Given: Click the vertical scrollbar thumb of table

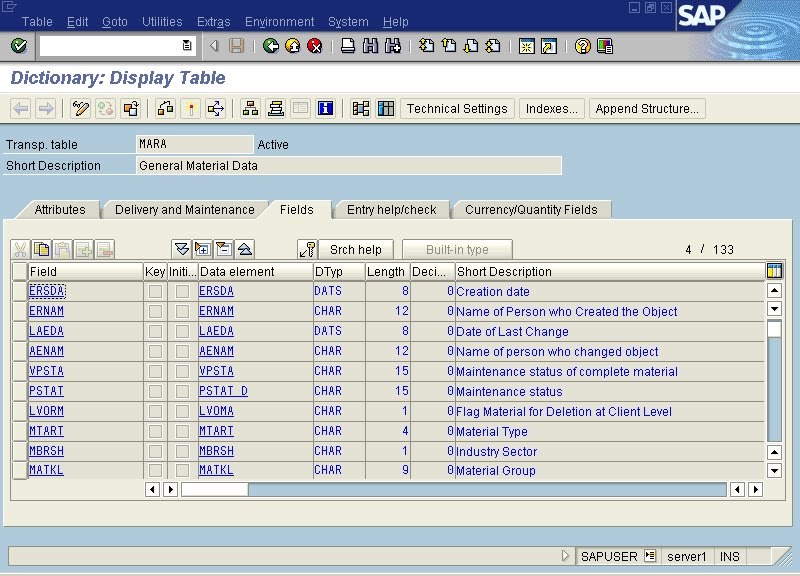Looking at the screenshot, I should 774,329.
